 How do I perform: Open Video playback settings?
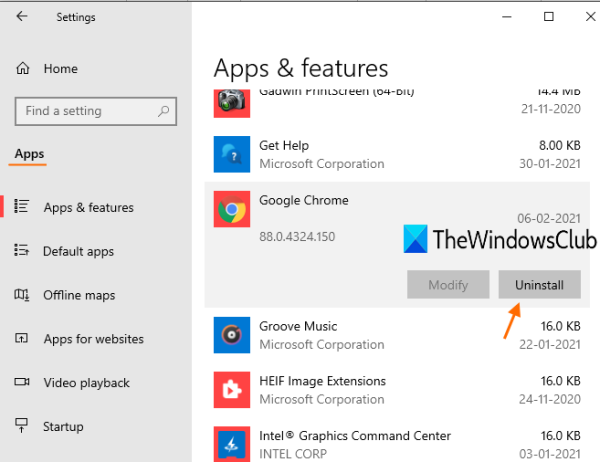[x=86, y=383]
